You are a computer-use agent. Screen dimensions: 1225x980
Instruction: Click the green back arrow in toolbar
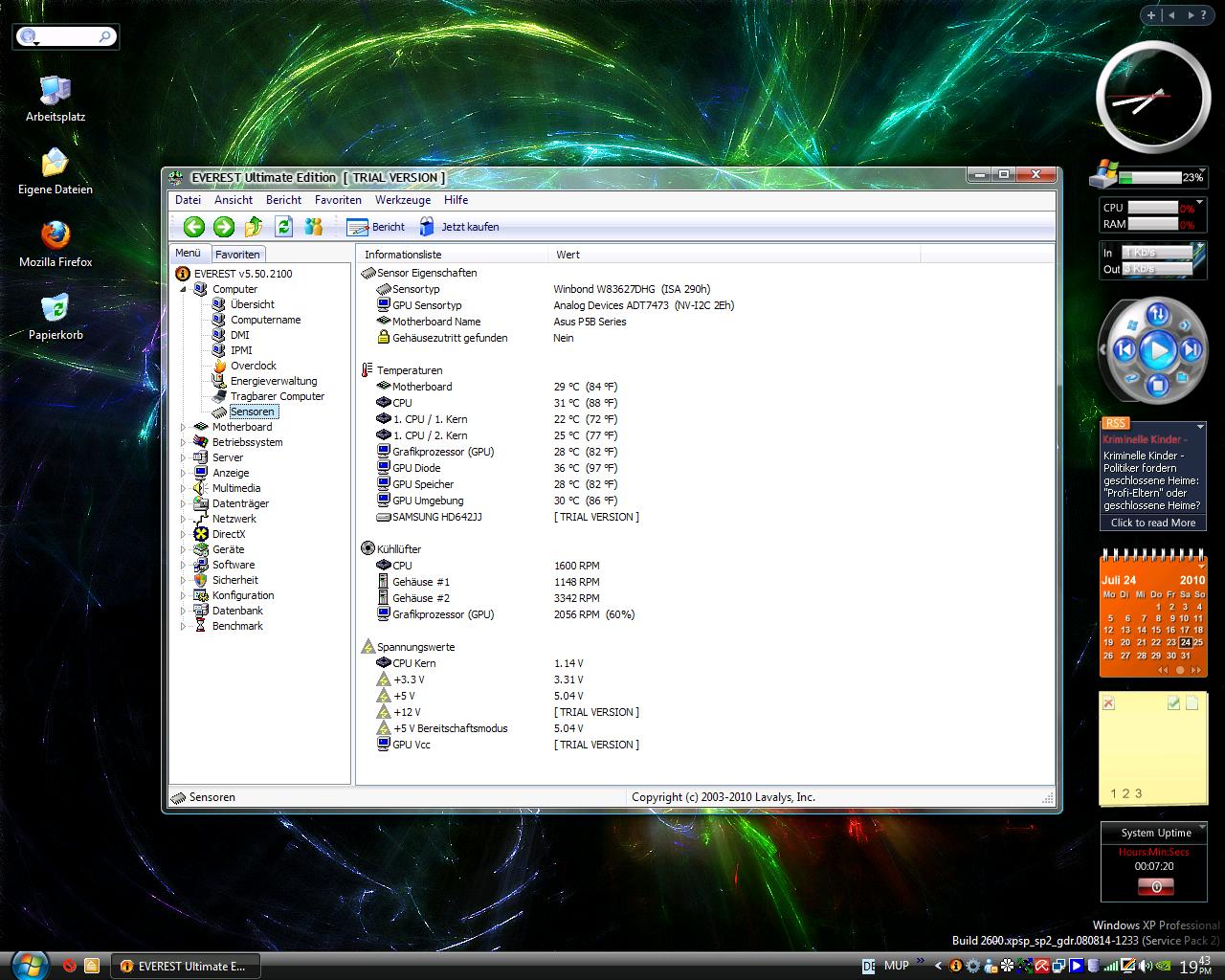tap(194, 227)
